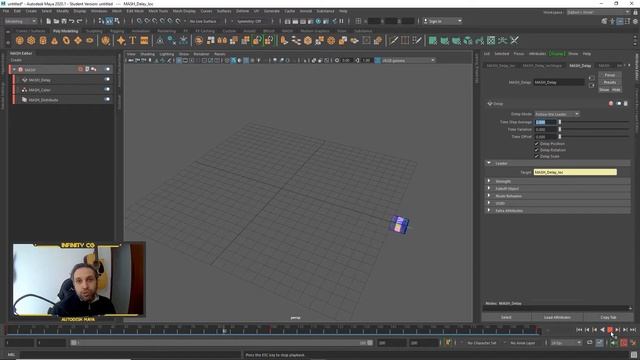Image resolution: width=640 pixels, height=360 pixels.
Task: Click the Target field MASH_Delay_loc
Action: (575, 172)
